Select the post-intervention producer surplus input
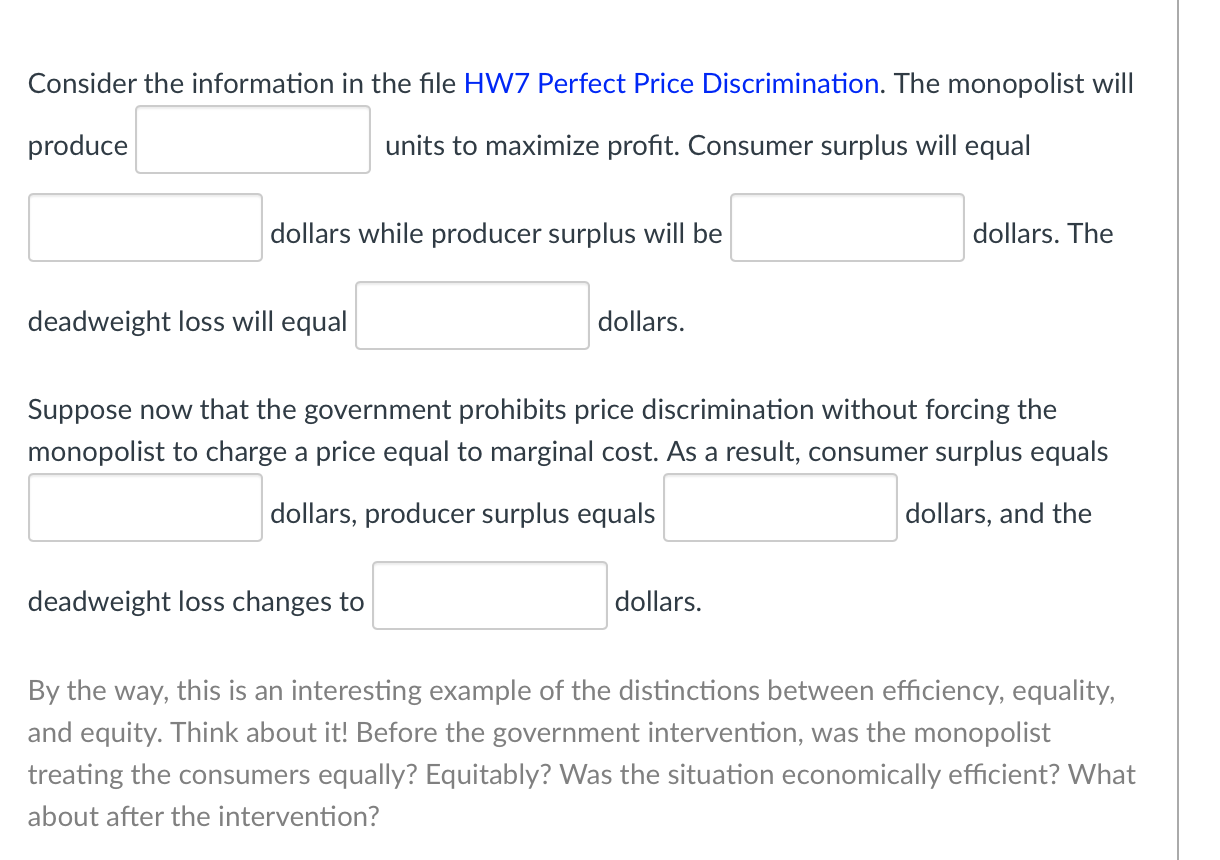The width and height of the screenshot is (1220, 860). coord(780,508)
